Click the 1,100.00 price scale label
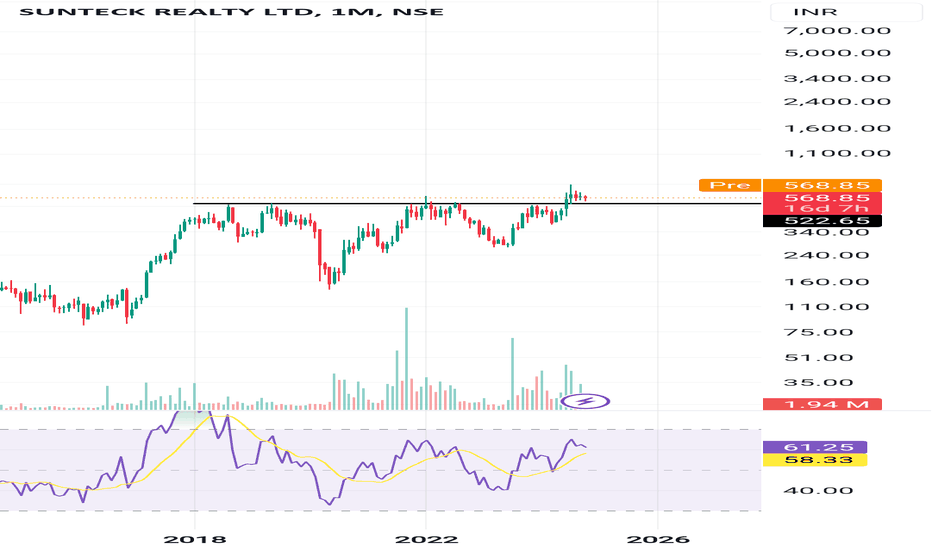932x550 pixels. 837,153
